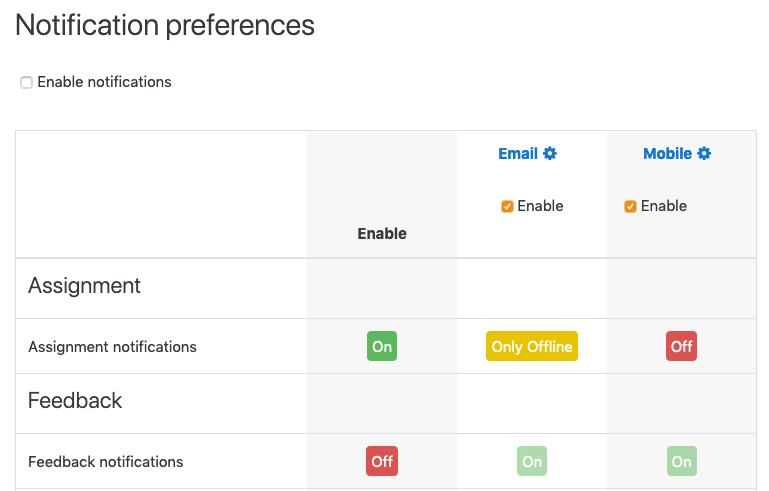The height and width of the screenshot is (491, 769).
Task: Open the Mobile column header link
Action: tap(667, 154)
